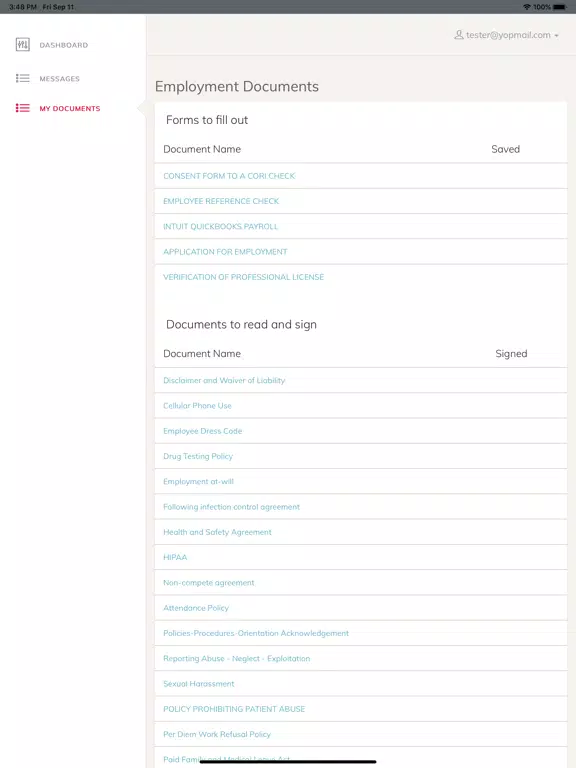Open Verification of Professional License form
Screen dimensions: 576x768
pyautogui.click(x=243, y=277)
